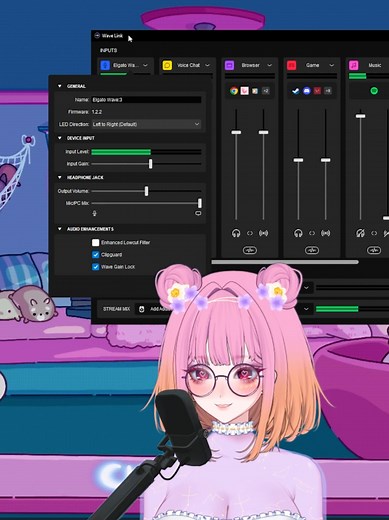Collapse the Device Input section

click(60, 138)
